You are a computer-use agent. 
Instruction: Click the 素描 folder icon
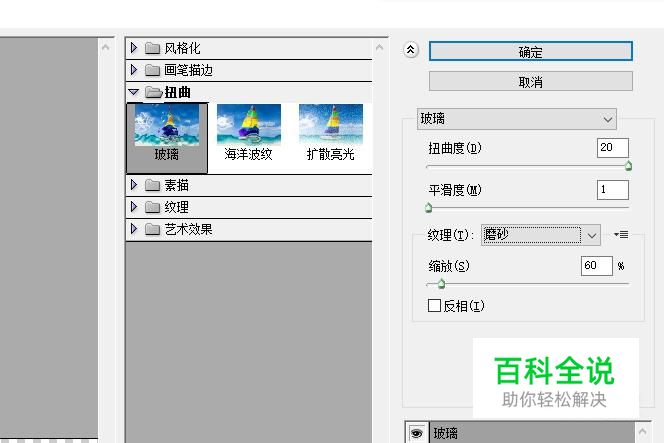coord(152,185)
